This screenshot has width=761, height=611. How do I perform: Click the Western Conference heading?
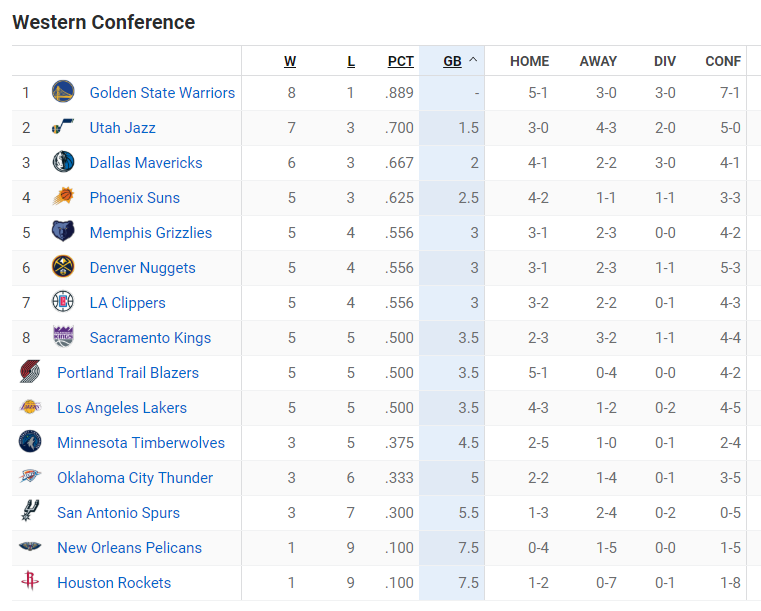pos(104,22)
